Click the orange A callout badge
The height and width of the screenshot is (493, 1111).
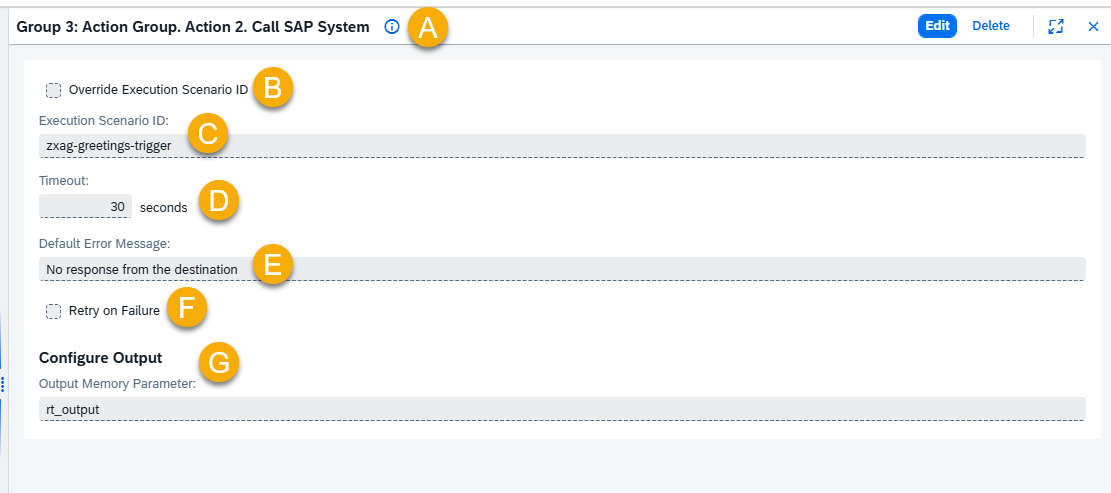(427, 28)
